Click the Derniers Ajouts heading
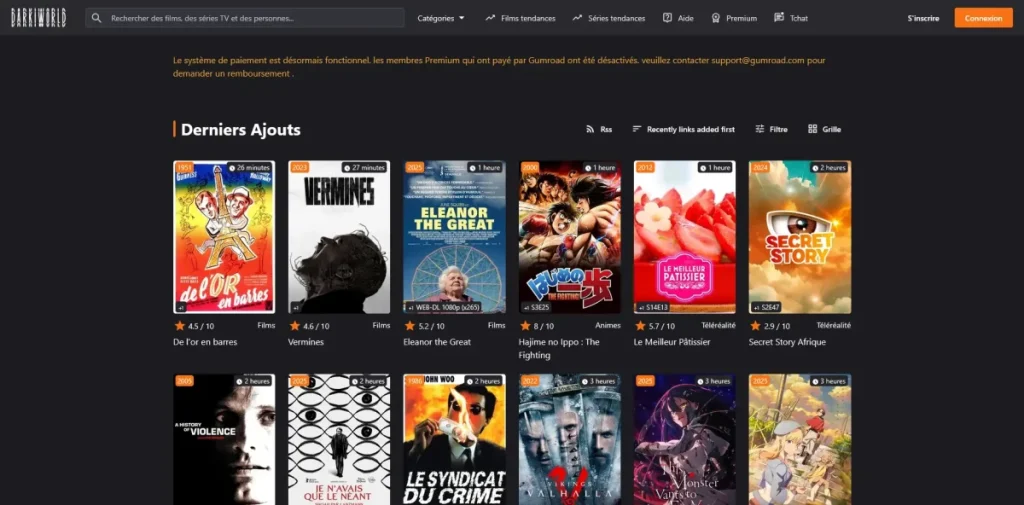This screenshot has width=1024, height=505. tap(240, 129)
